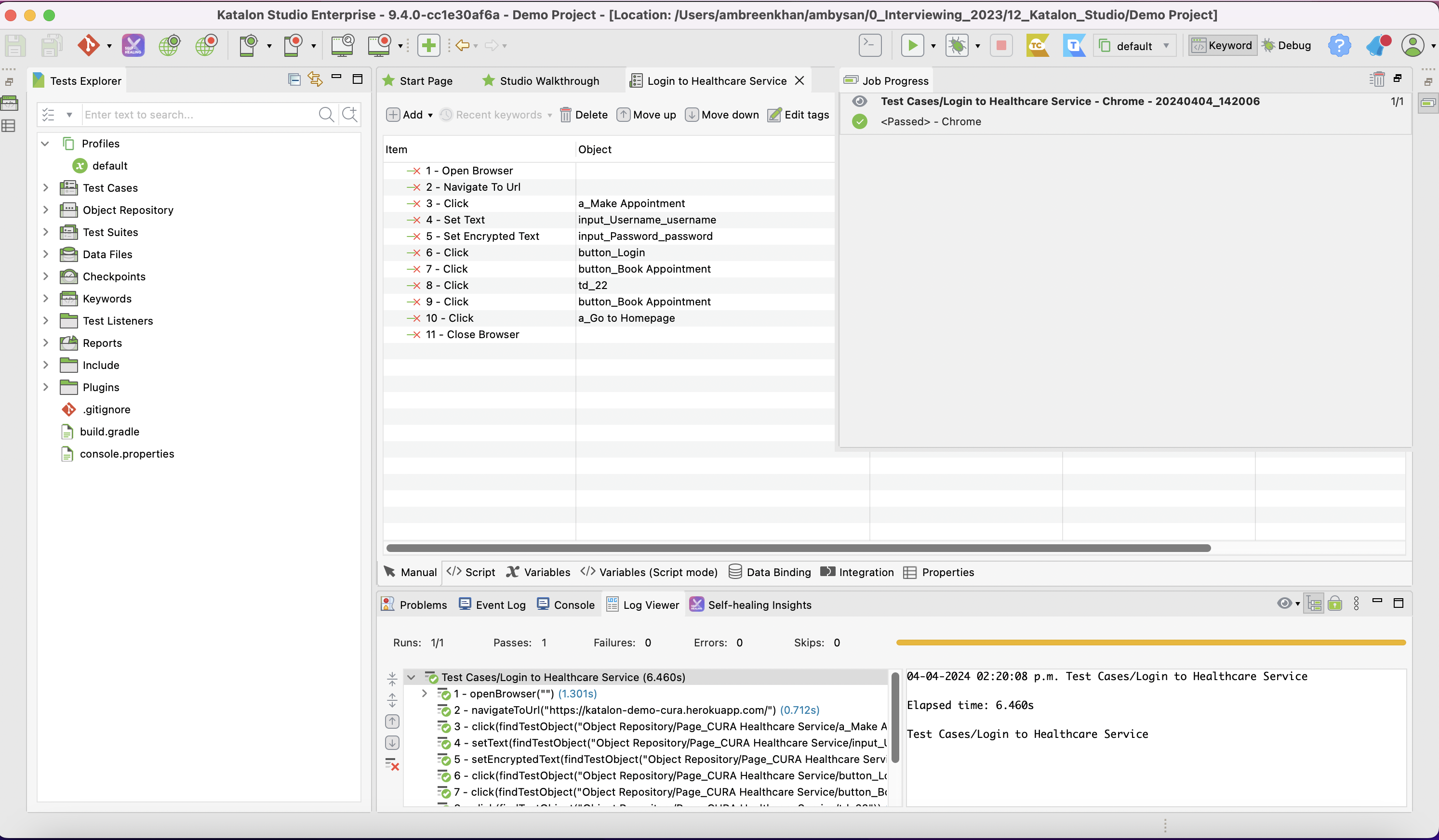This screenshot has height=840, width=1439.
Task: Click the Link with Editor icon
Action: point(315,79)
